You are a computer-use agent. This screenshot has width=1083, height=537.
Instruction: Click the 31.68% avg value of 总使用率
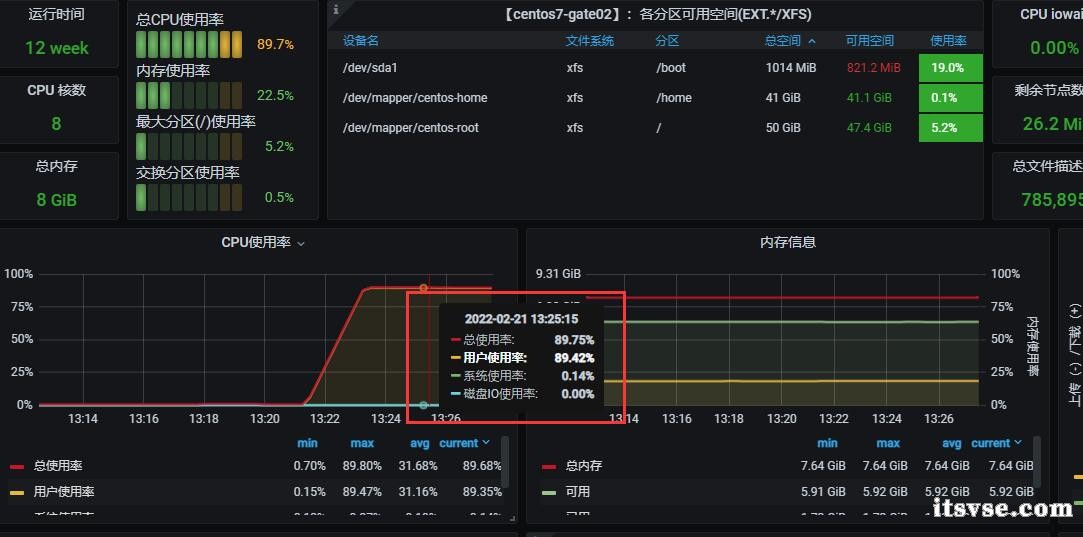click(418, 466)
